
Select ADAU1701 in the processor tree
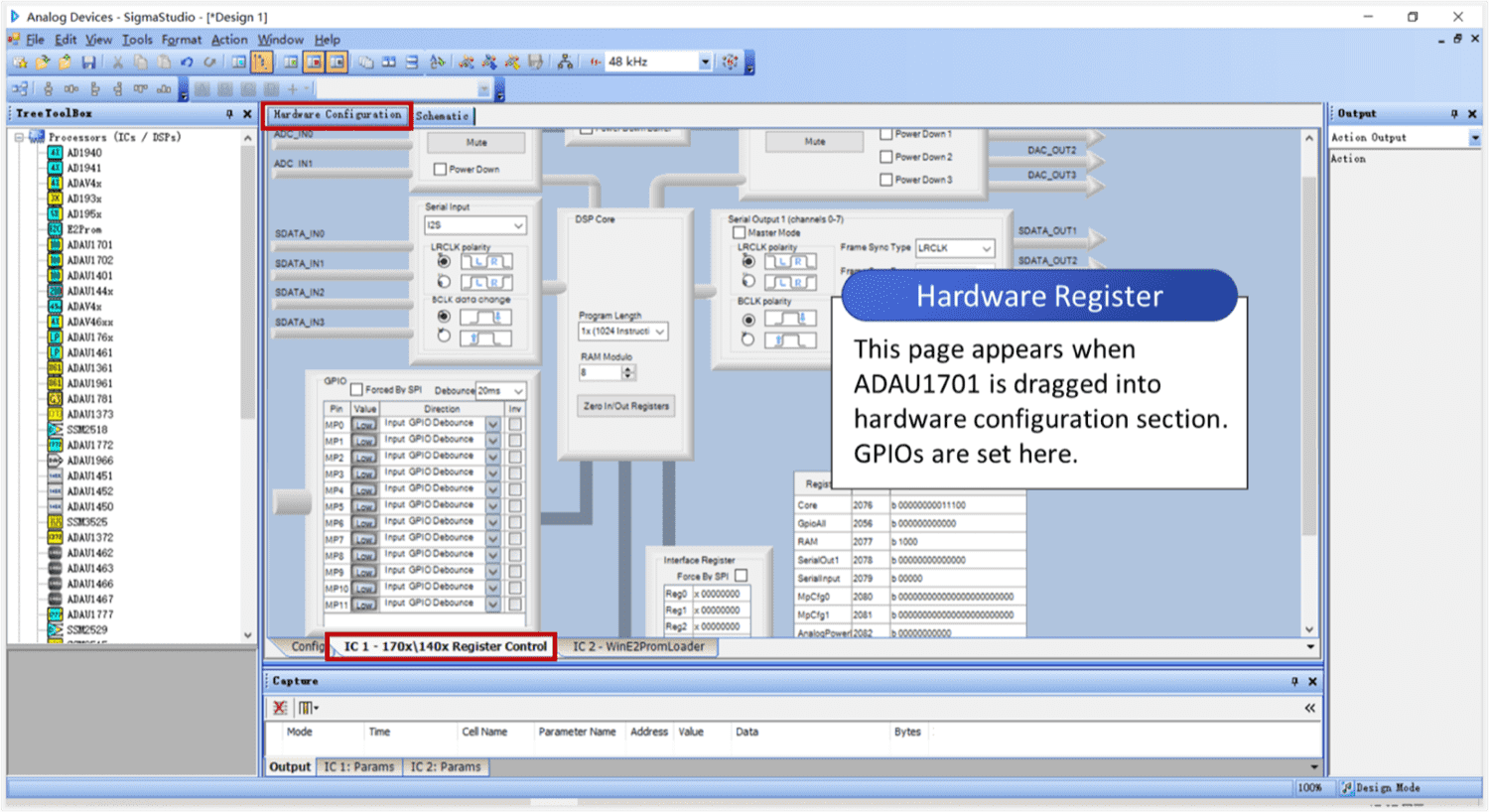click(x=89, y=245)
